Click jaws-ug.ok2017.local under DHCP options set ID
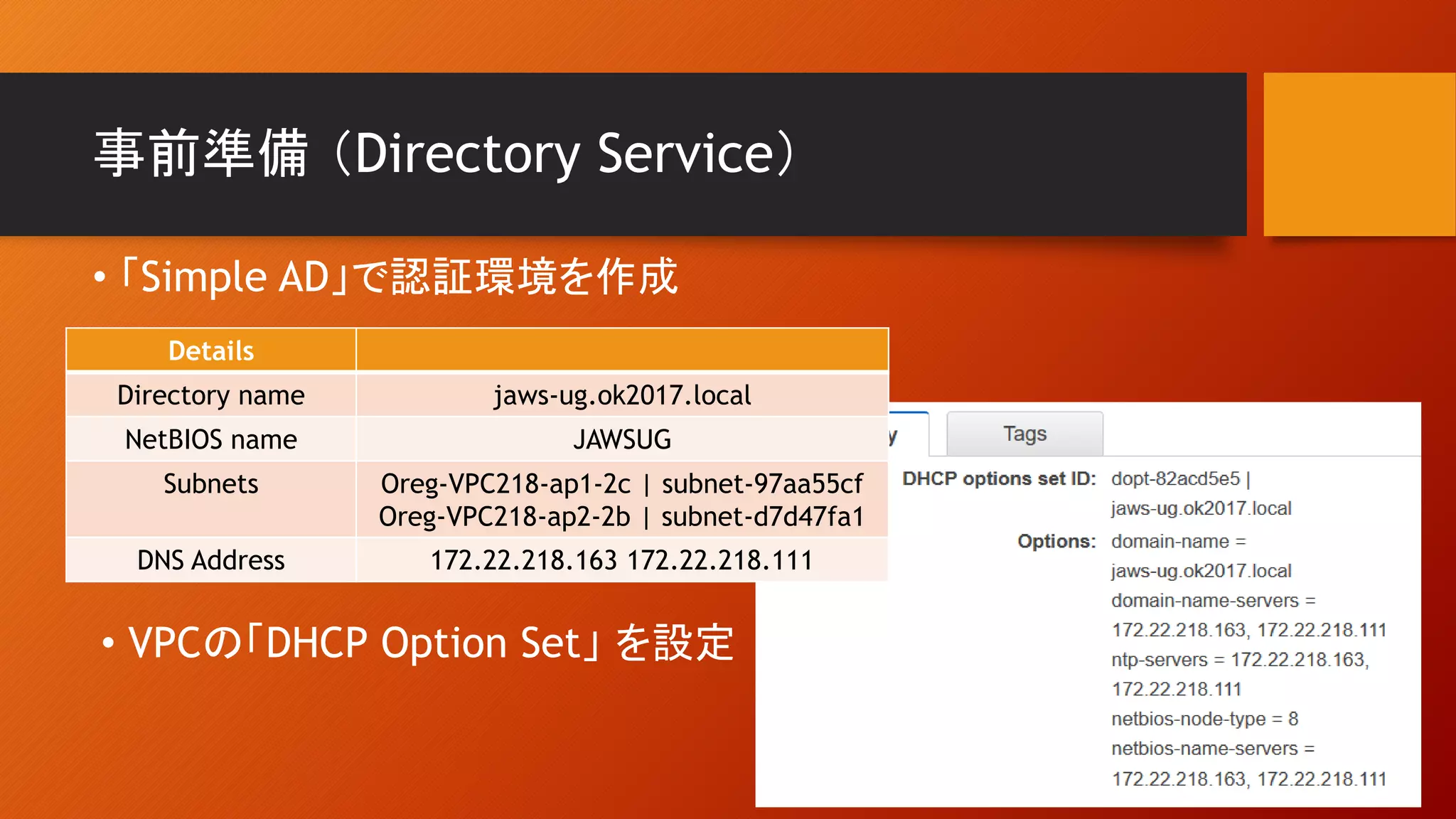The width and height of the screenshot is (1456, 819). [x=1201, y=508]
